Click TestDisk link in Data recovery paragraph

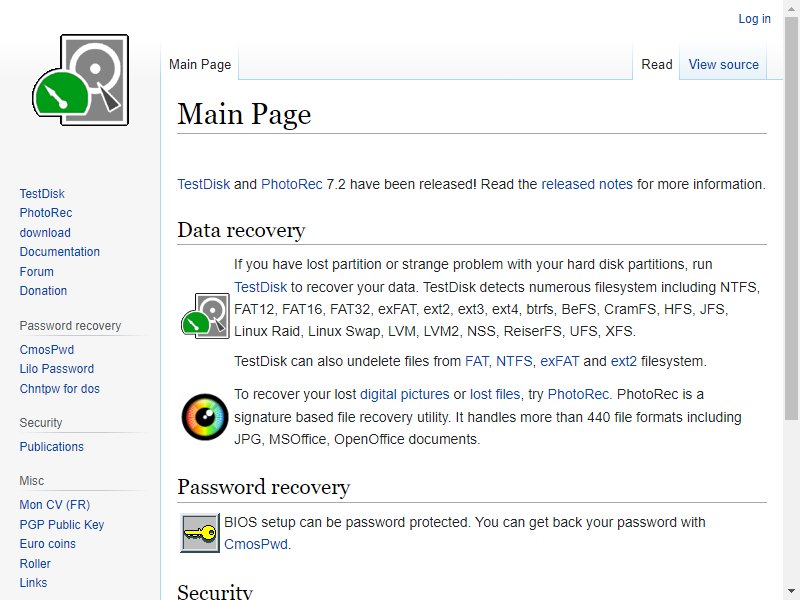[x=261, y=287]
